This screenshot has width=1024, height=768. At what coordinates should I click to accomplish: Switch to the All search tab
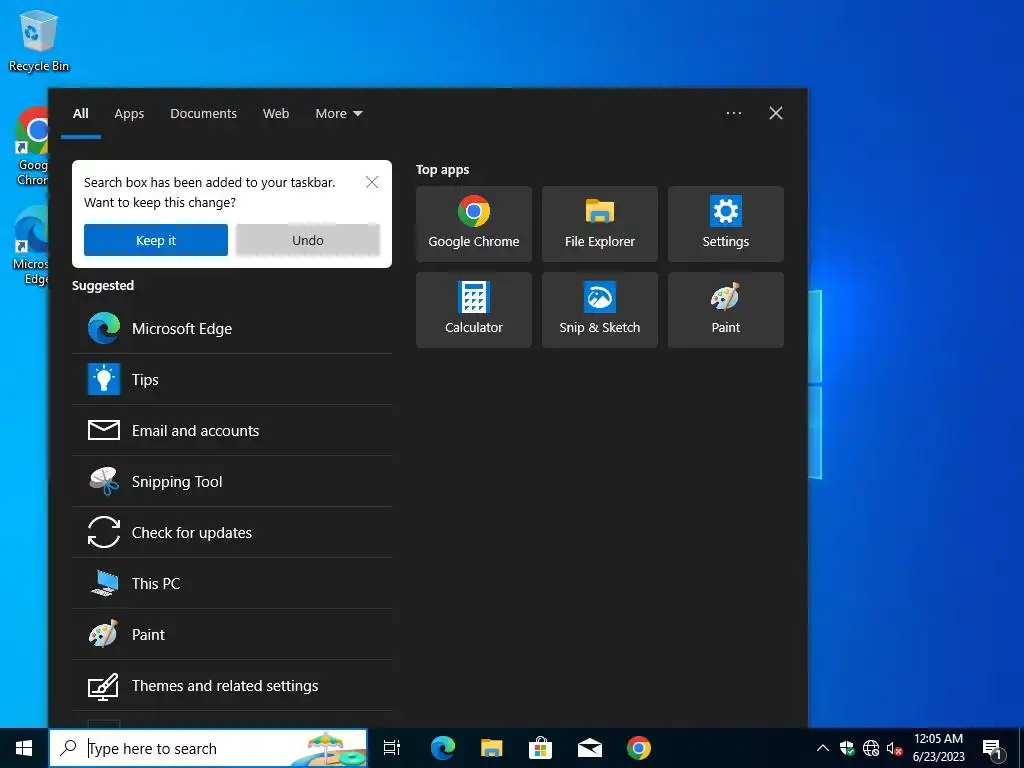click(80, 114)
